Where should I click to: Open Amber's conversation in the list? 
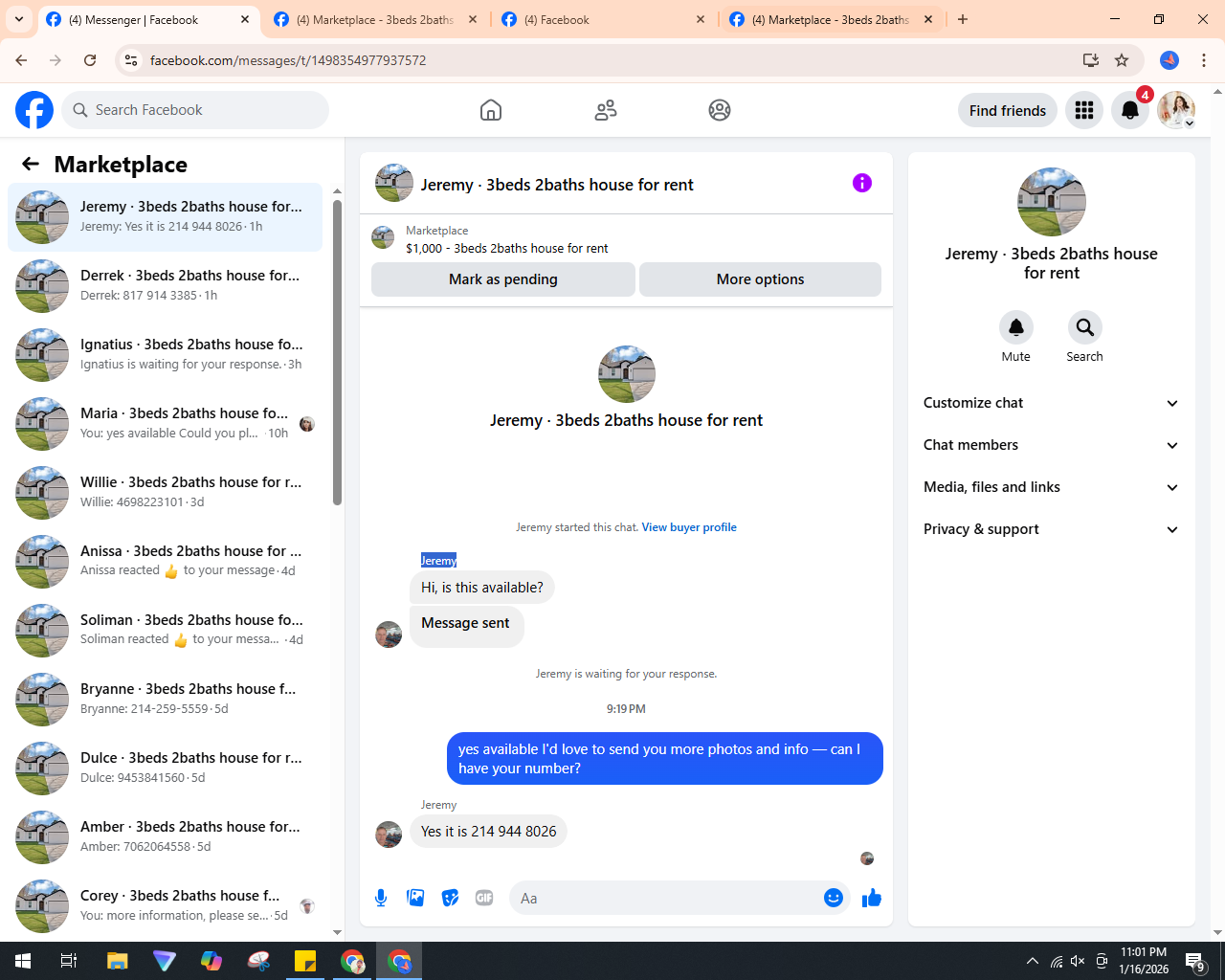166,837
